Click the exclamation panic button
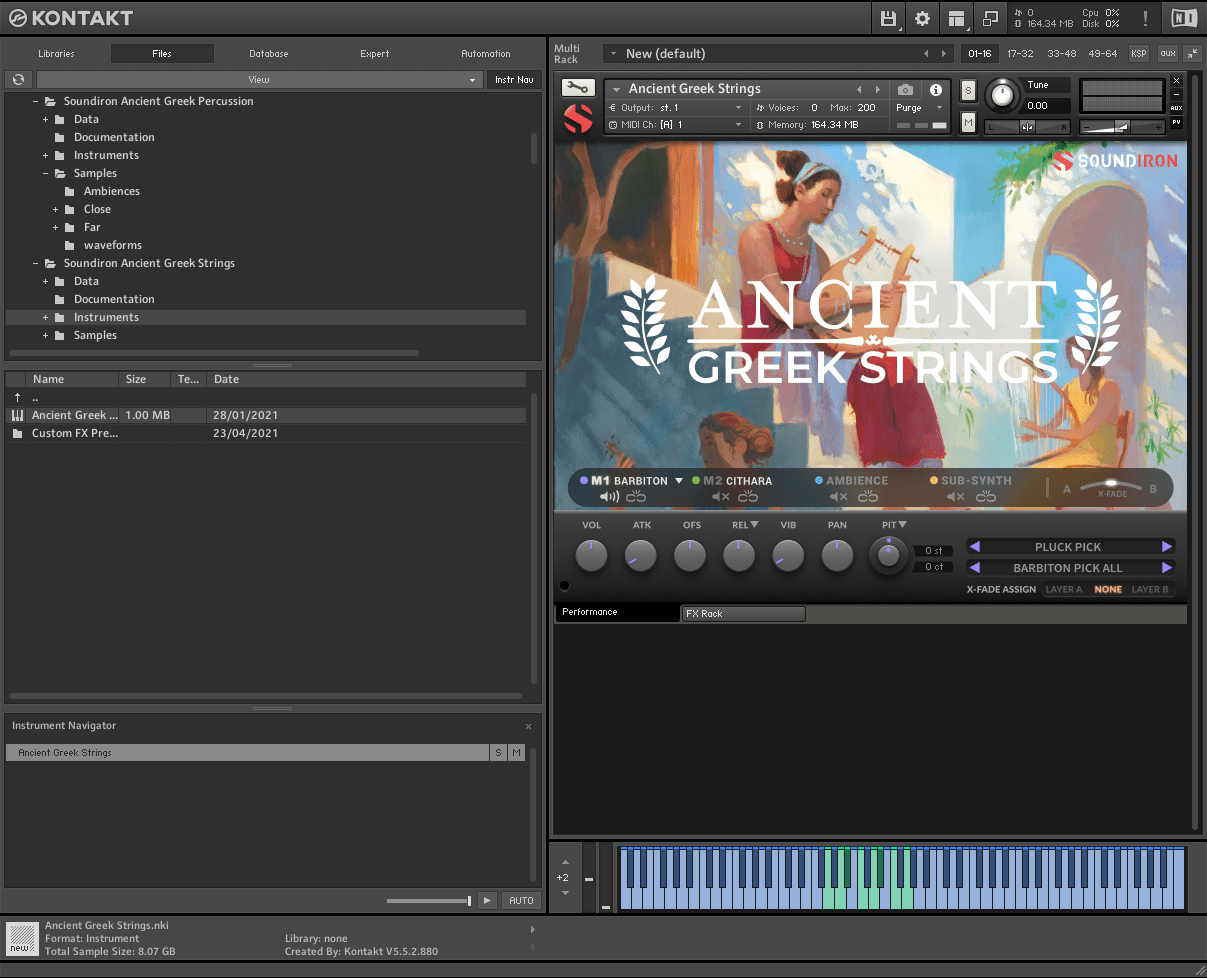This screenshot has width=1207, height=978. point(1145,18)
